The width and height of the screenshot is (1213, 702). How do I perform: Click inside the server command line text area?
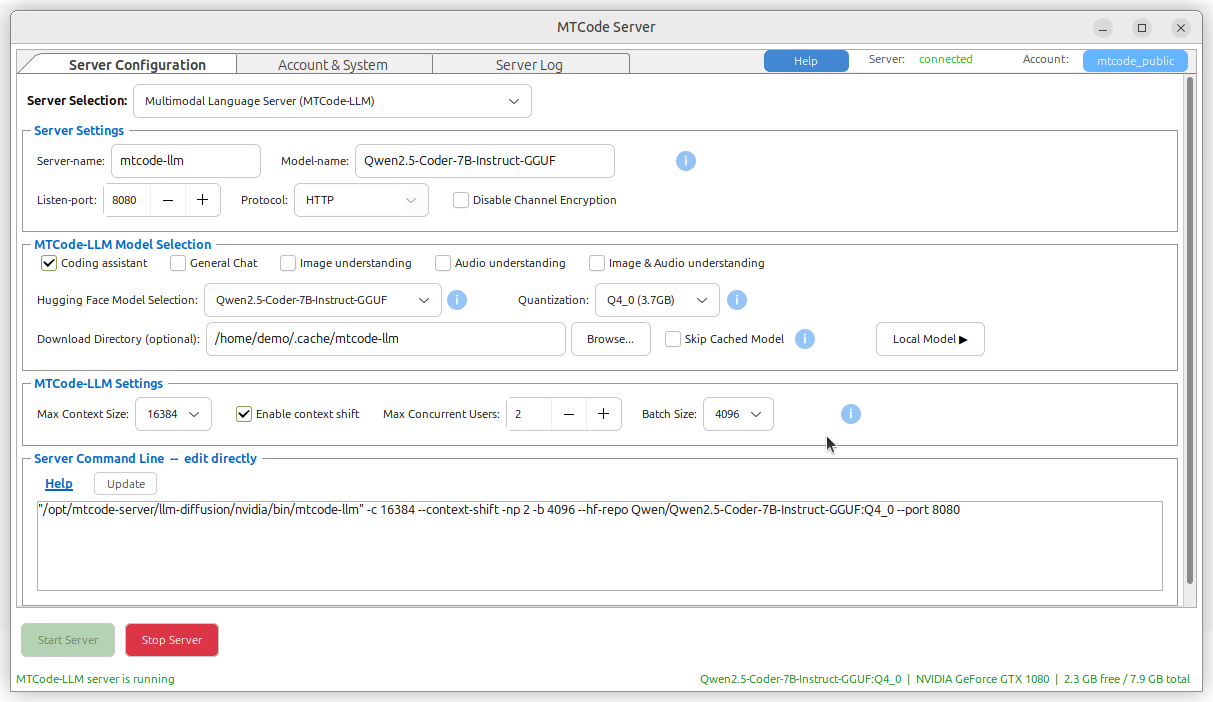click(x=600, y=546)
